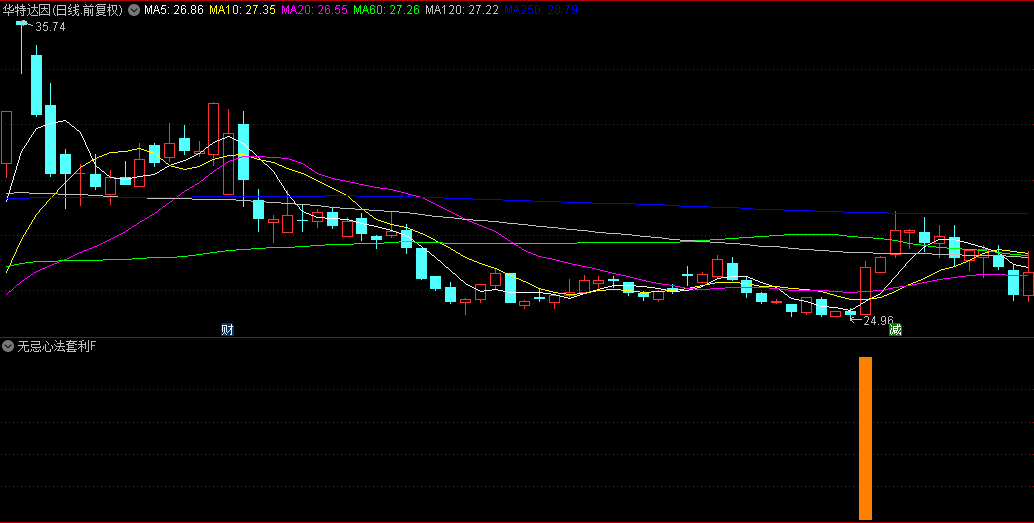
Task: Click the 财 financial marker icon
Action: (x=228, y=329)
